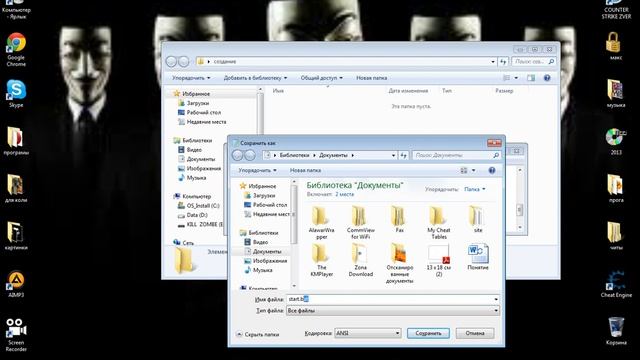Click the file name input field 'start.b'
This screenshot has height=360, width=640.
pos(389,299)
